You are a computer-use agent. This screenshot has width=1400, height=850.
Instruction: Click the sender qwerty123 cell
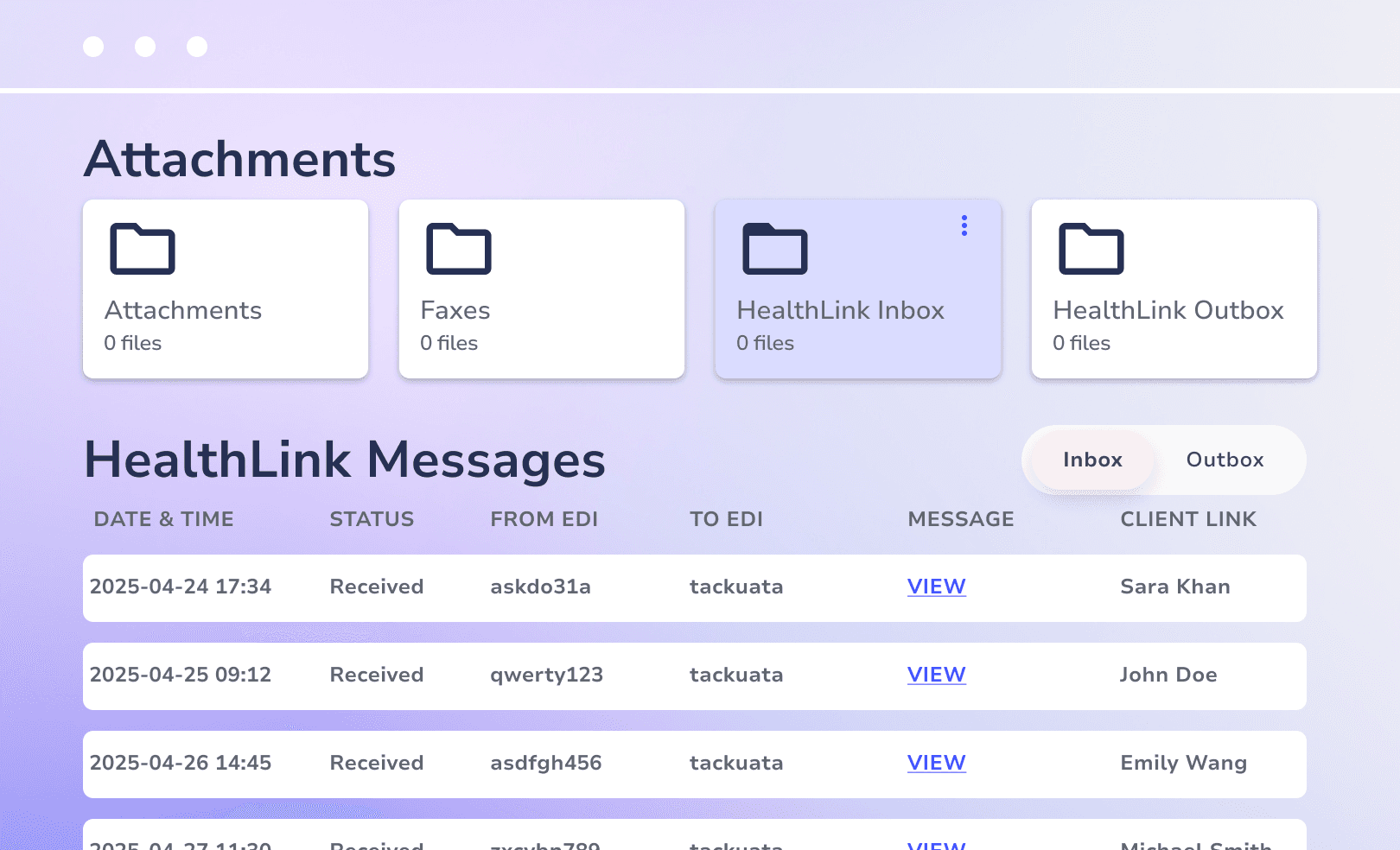click(547, 676)
